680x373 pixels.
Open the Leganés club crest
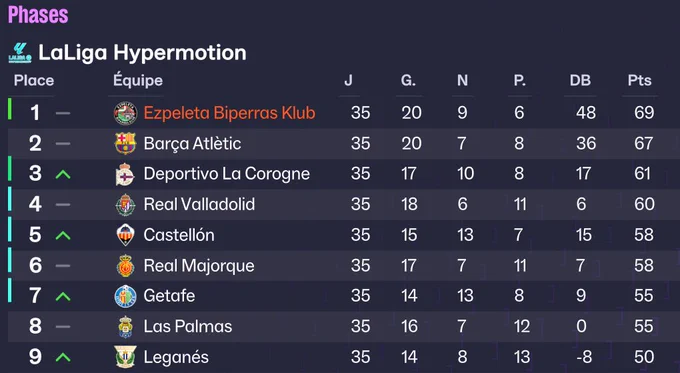point(125,357)
